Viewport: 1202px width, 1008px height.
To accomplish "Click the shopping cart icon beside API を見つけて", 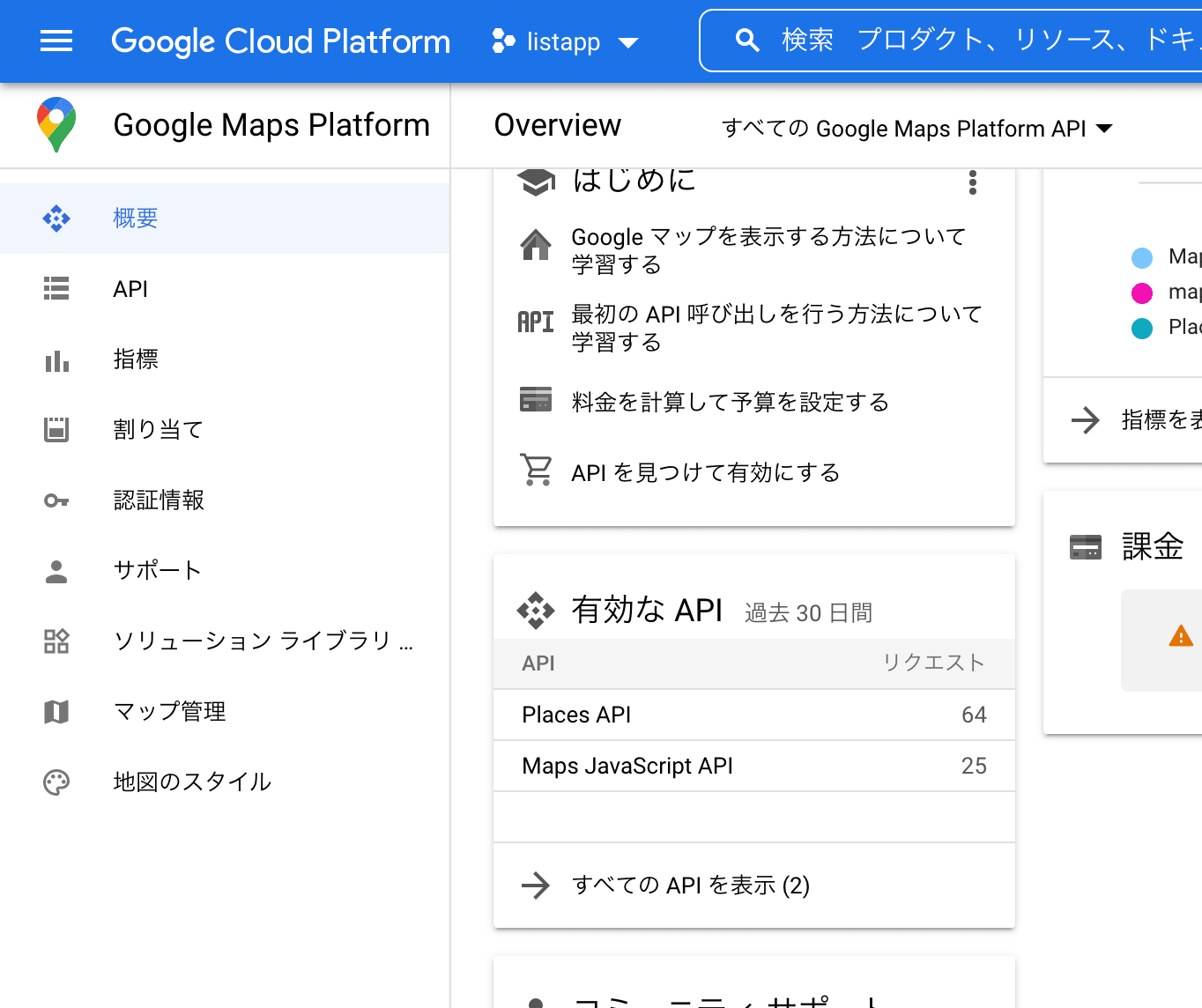I will coord(536,470).
